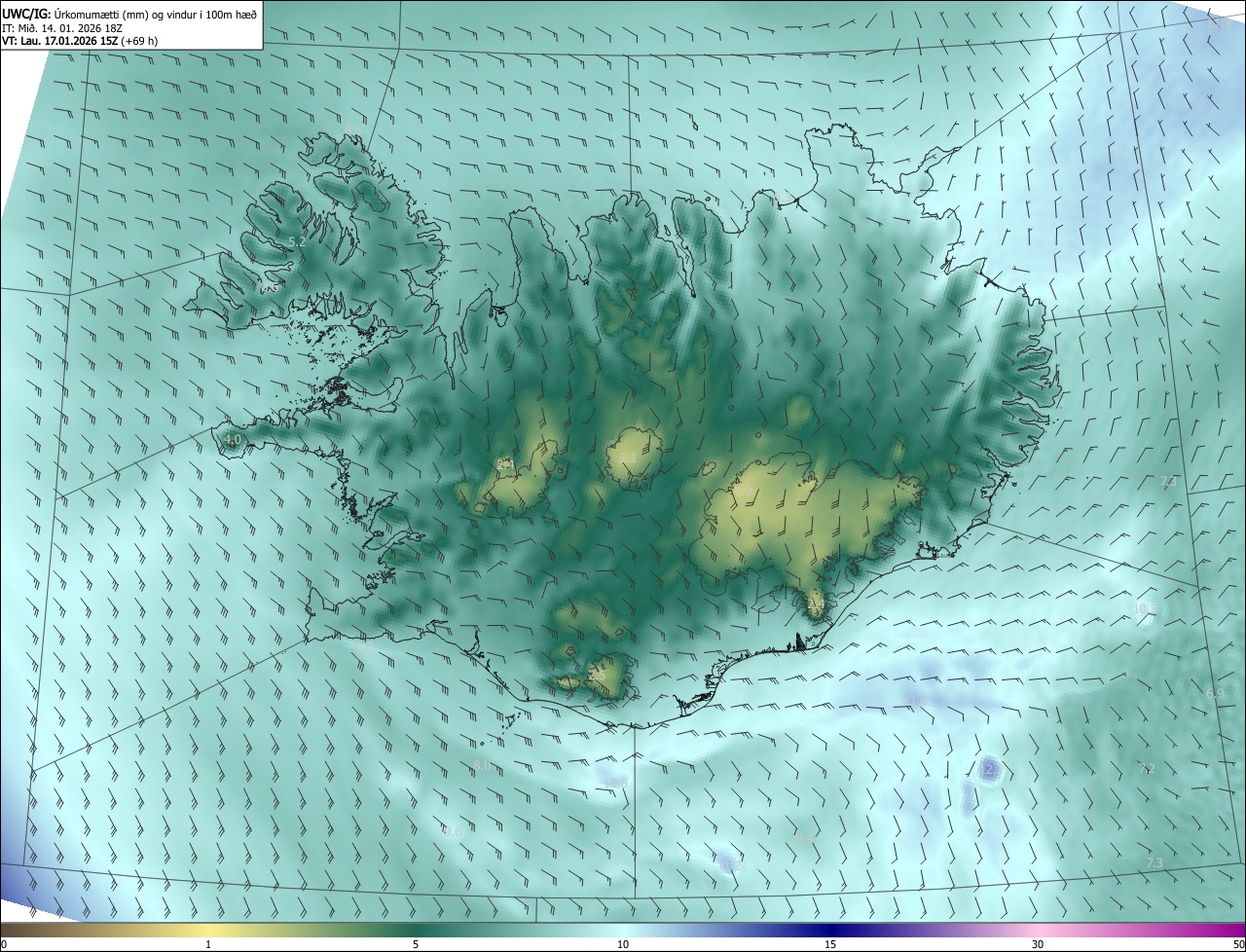This screenshot has height=952, width=1246.
Task: Click the "10" tick label on the color scale
Action: [623, 944]
